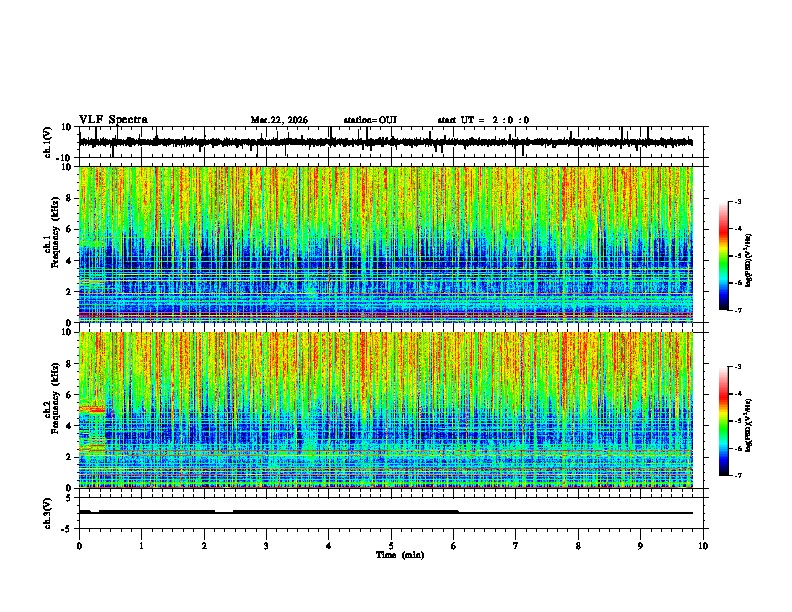Click the ch.3 signal trace panel
The height and width of the screenshot is (612, 792).
coord(391,513)
